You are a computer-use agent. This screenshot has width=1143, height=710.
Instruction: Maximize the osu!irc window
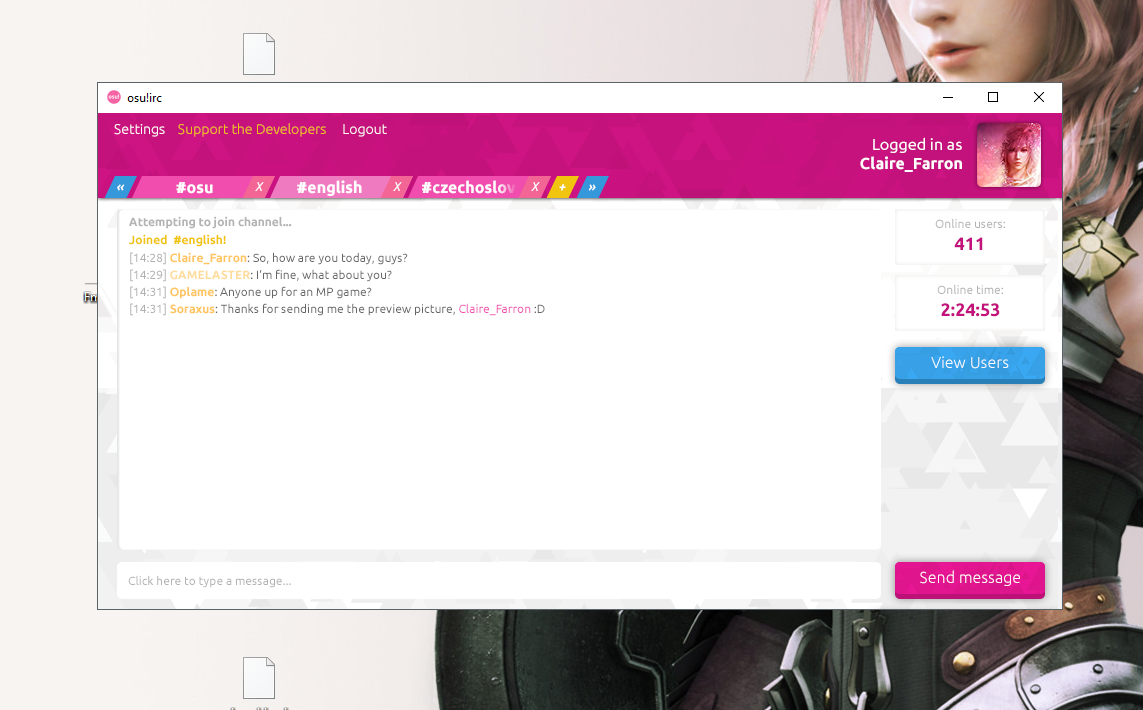993,97
